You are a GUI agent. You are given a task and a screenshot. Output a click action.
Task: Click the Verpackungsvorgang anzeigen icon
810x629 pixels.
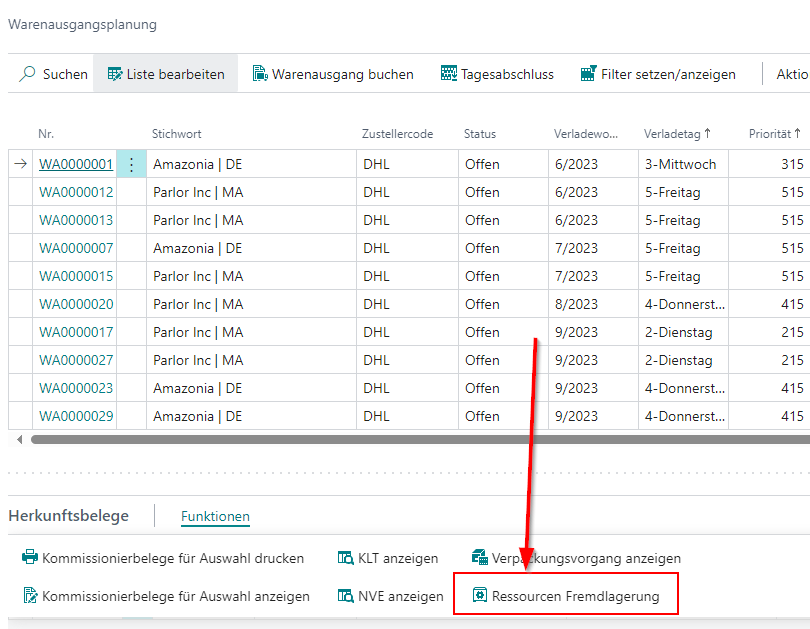point(482,559)
